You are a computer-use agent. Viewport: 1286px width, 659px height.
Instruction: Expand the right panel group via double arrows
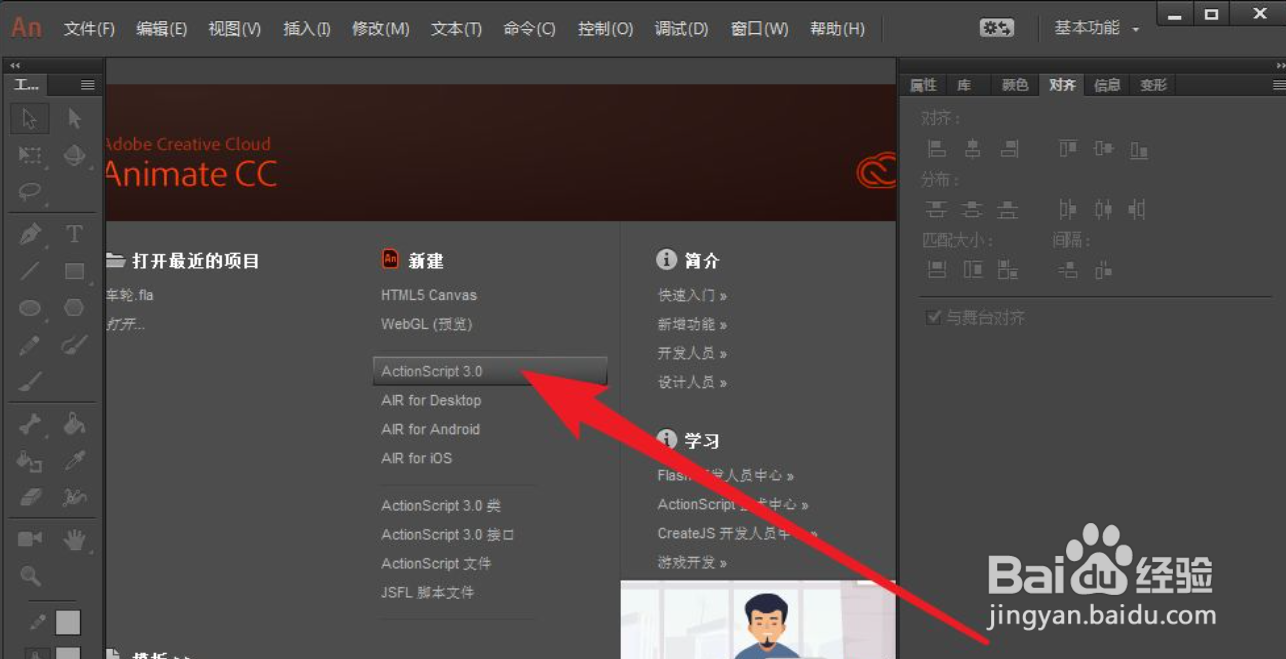pyautogui.click(x=1278, y=64)
